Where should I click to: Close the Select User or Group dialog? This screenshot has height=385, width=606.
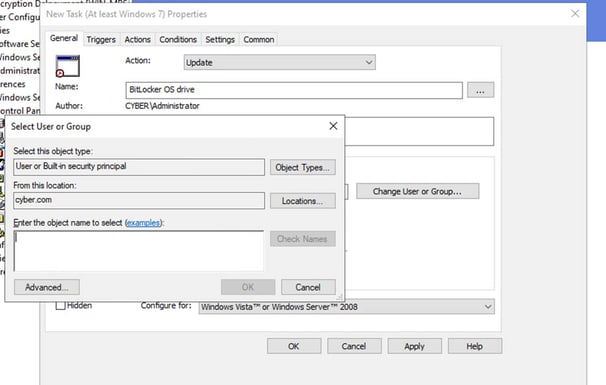point(333,126)
